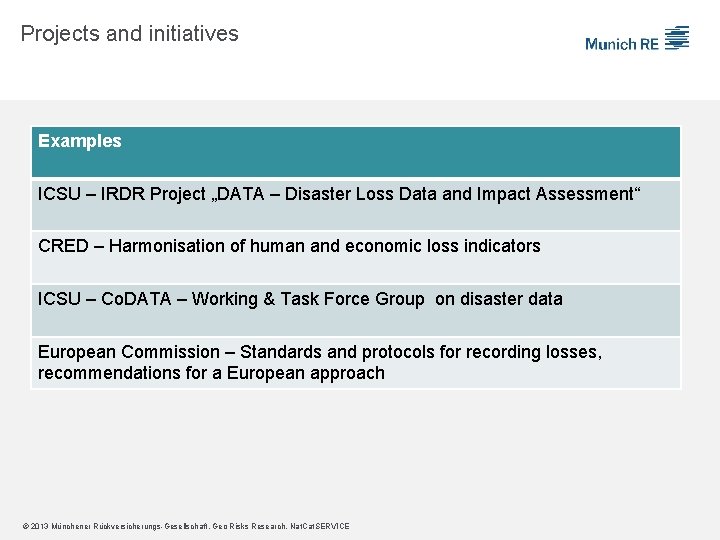Click the word CRED
The height and width of the screenshot is (540, 720).
pyautogui.click(x=63, y=246)
